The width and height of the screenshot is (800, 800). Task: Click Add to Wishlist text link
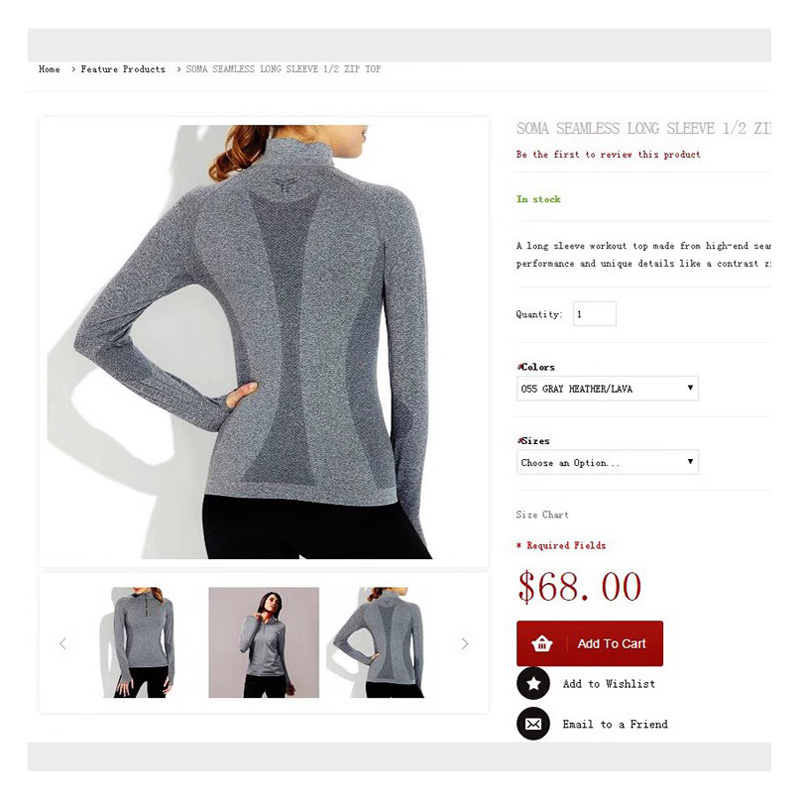[x=609, y=684]
